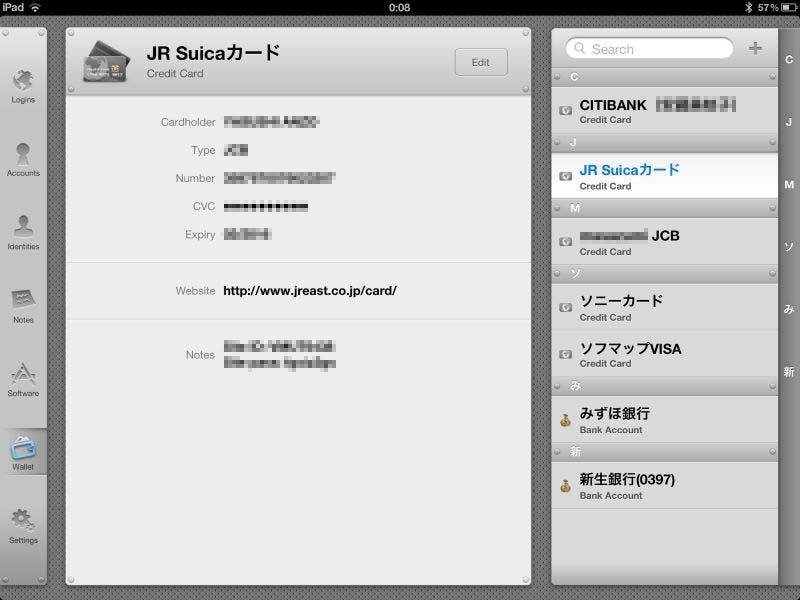Click inside the Search field
Screen dimensions: 800x600
650,48
